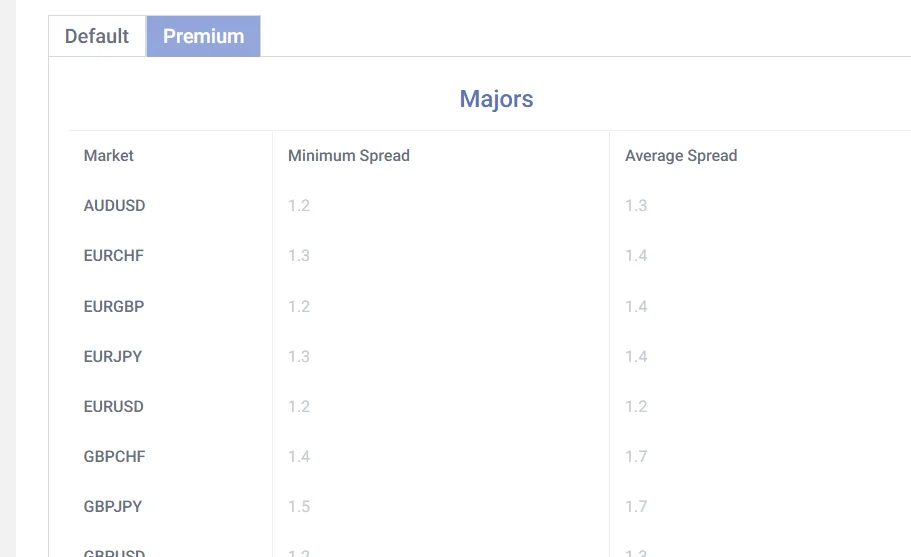Click the Majors section heading

click(496, 99)
